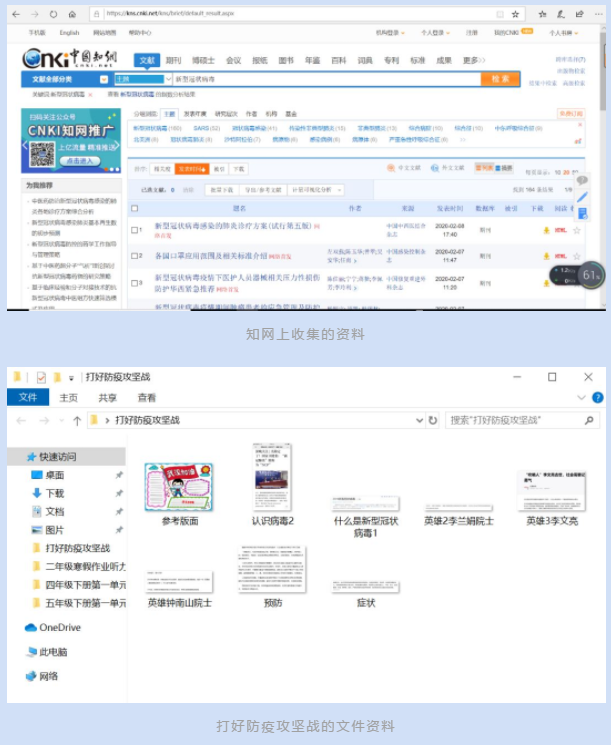Open the 查看 ribbon tab

[147, 398]
